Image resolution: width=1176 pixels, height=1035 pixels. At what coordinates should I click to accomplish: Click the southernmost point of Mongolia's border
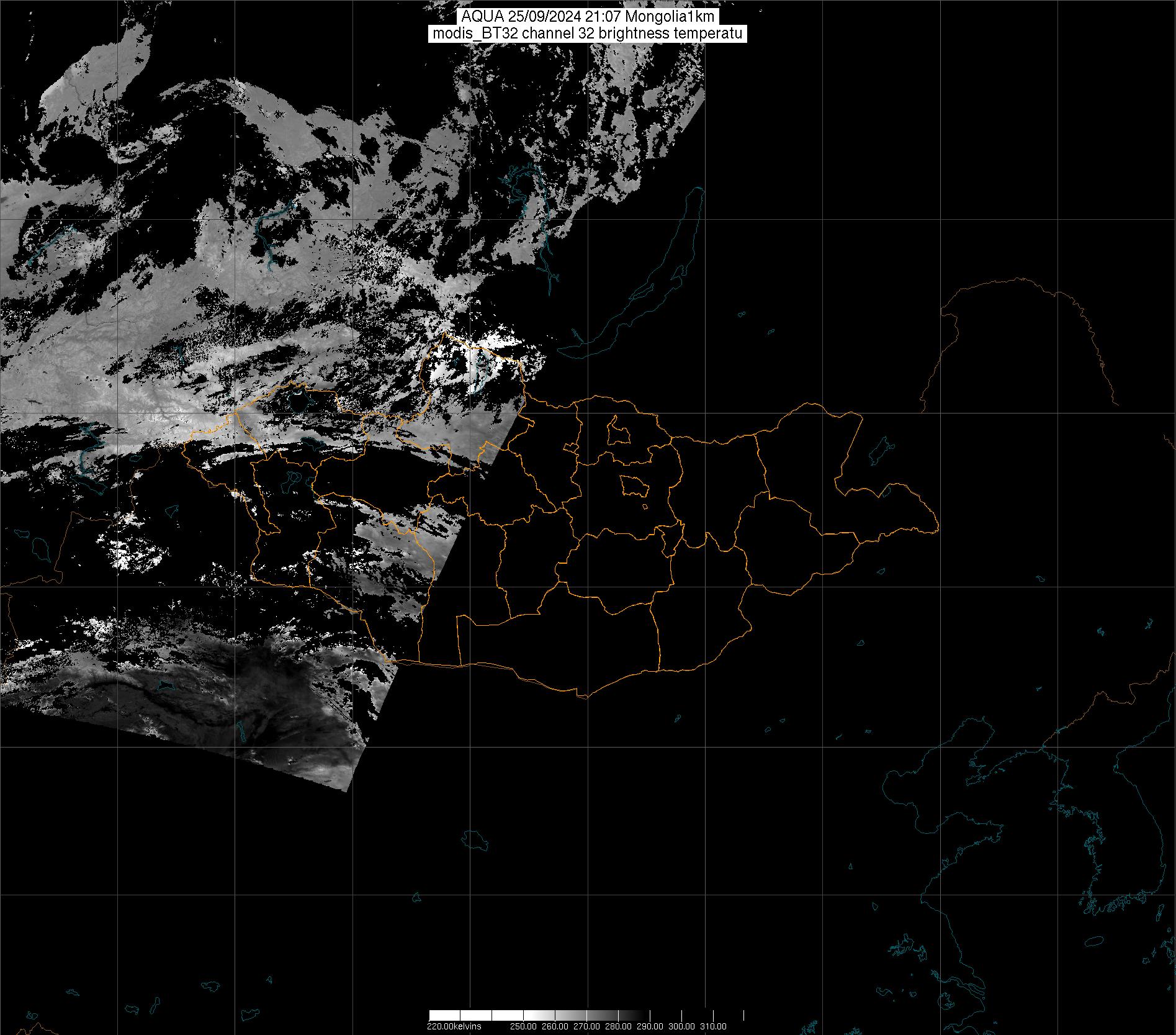pos(583,697)
